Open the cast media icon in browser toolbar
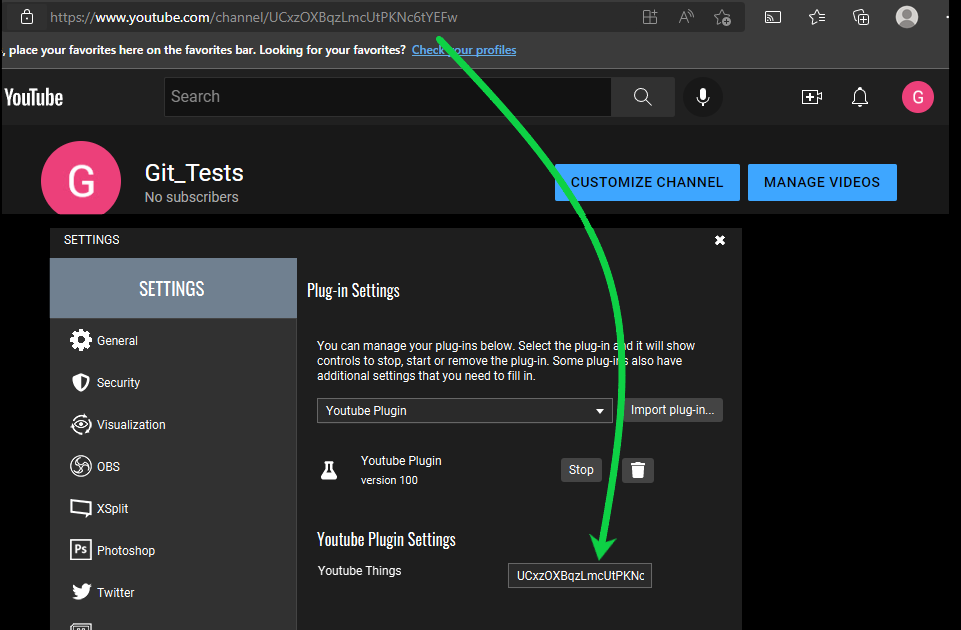 pos(773,17)
